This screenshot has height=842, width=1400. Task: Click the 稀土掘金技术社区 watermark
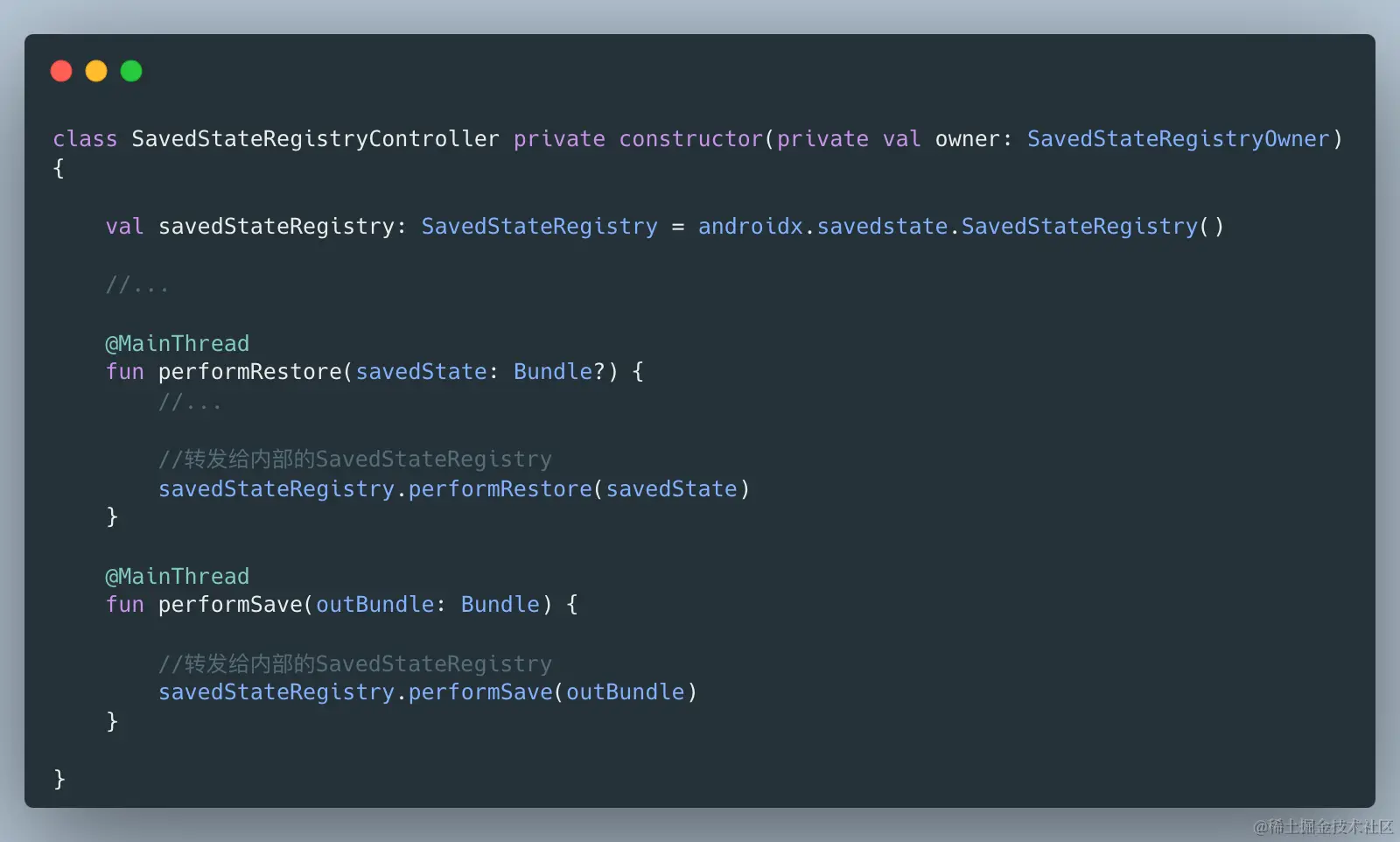(1322, 826)
